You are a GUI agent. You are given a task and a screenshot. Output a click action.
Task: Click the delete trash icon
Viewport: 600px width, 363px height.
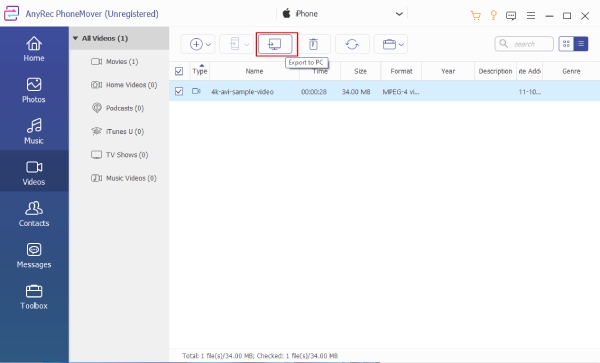tap(313, 44)
